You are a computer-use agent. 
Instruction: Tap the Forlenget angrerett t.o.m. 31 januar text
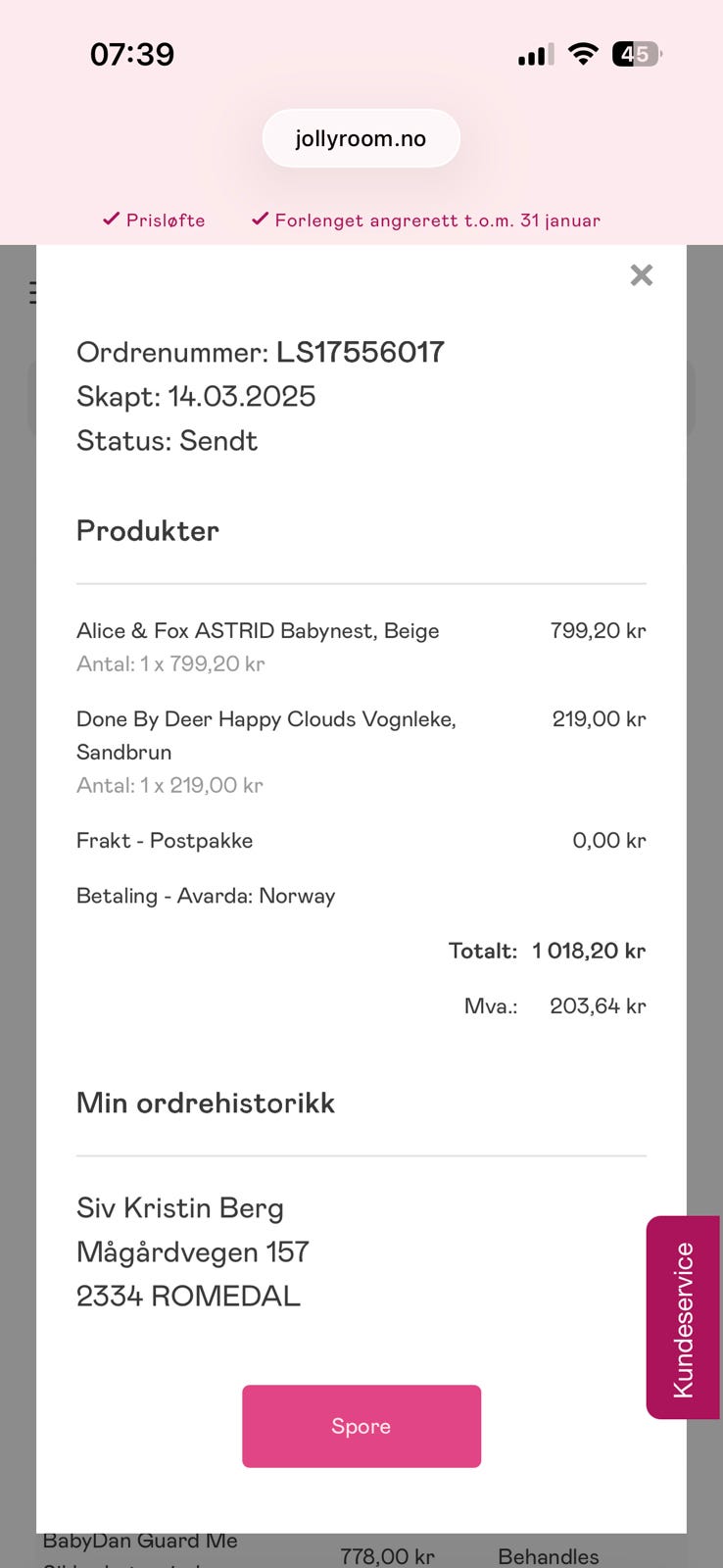tap(438, 220)
